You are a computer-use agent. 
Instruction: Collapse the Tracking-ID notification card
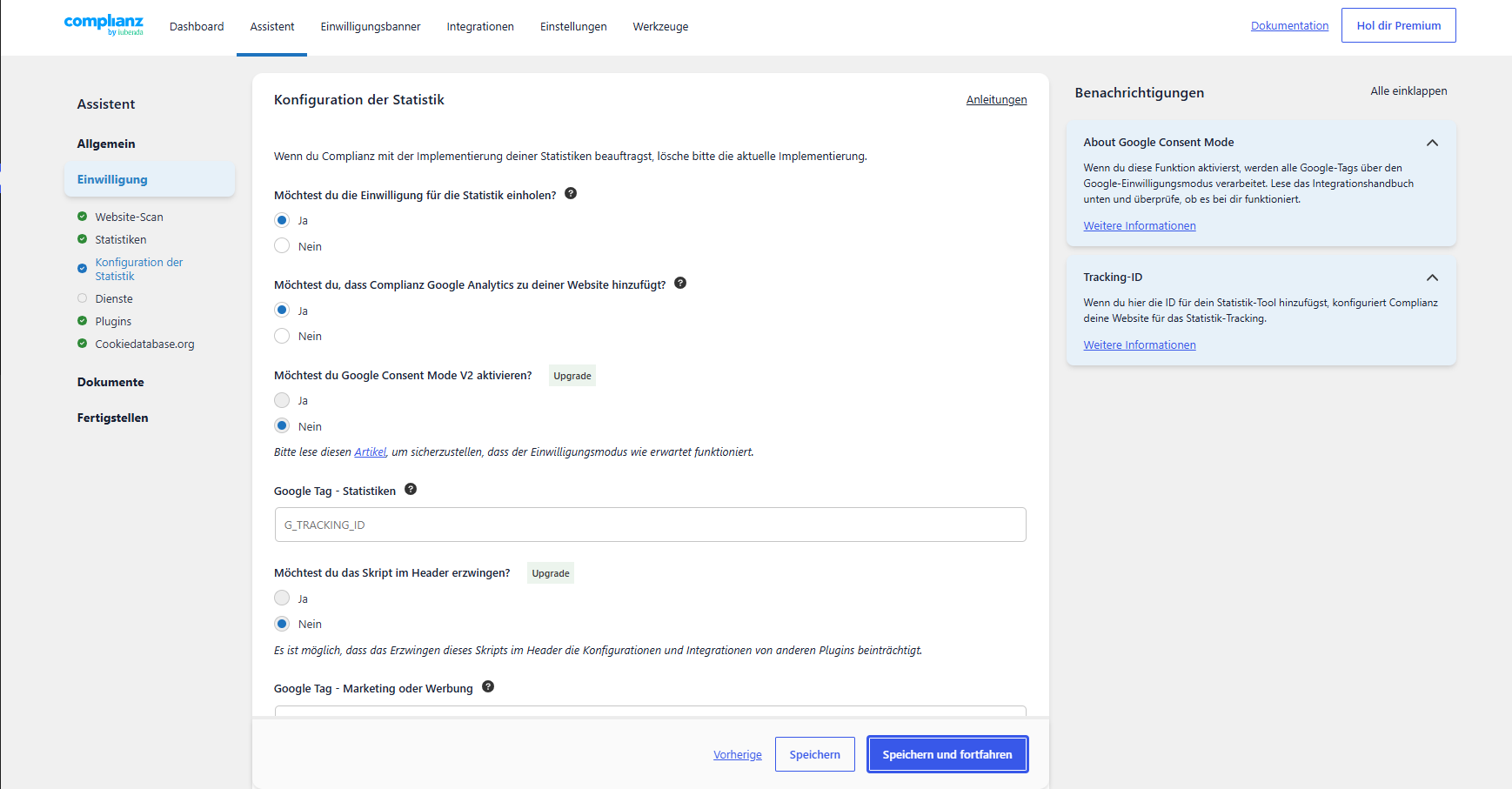click(x=1432, y=277)
